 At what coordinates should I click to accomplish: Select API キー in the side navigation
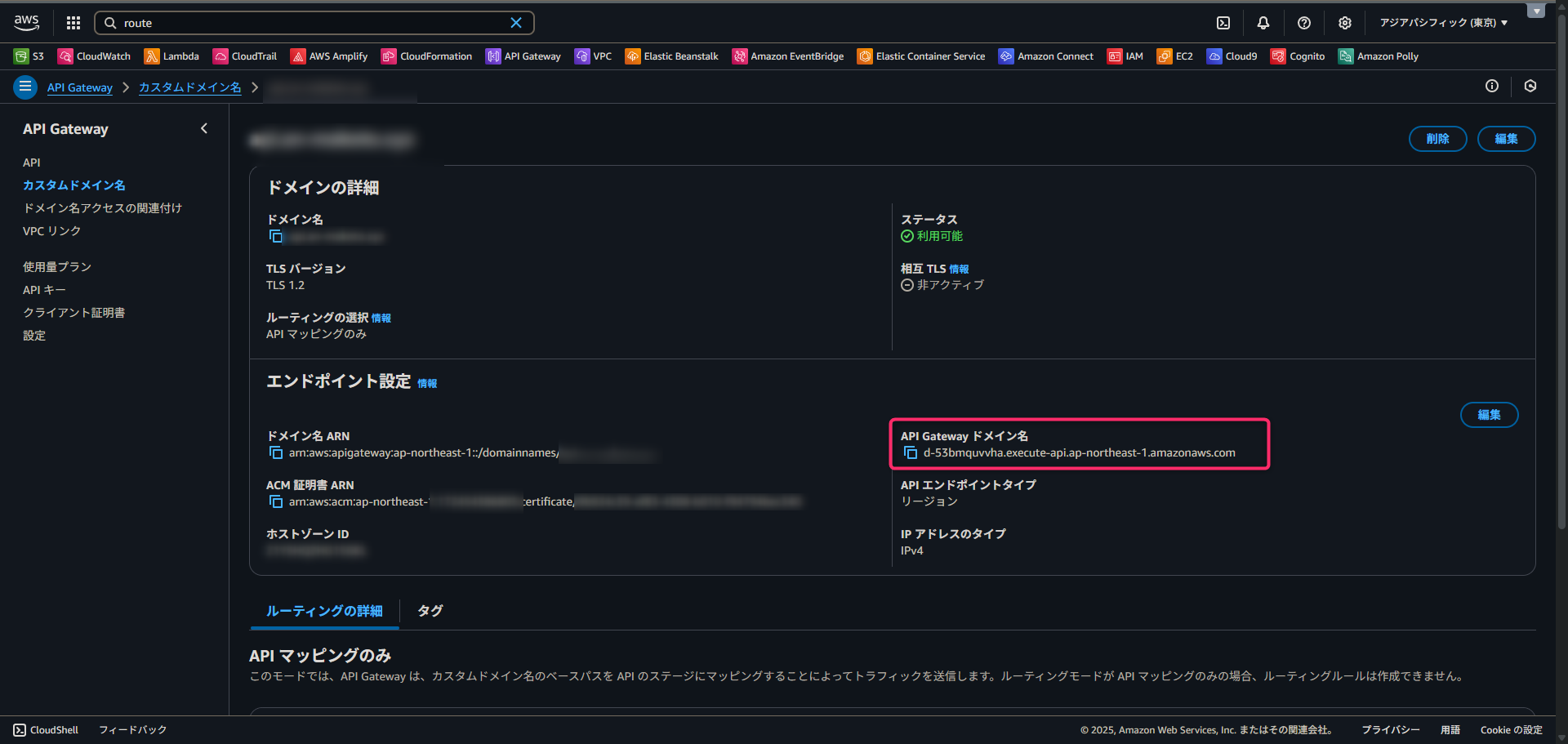pyautogui.click(x=44, y=290)
